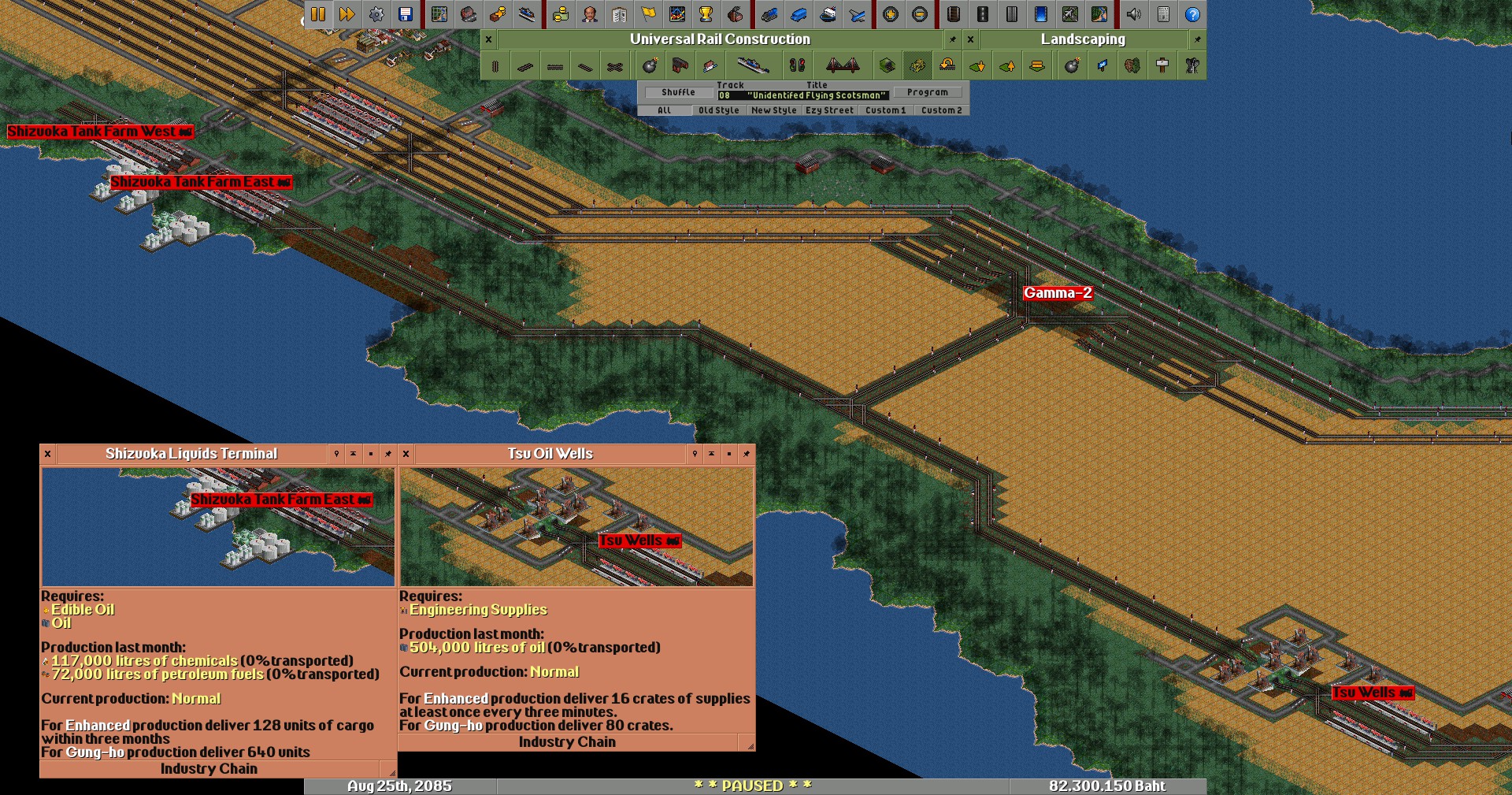Click the Shizuoka Liquids Terminal viewport preview

218,526
